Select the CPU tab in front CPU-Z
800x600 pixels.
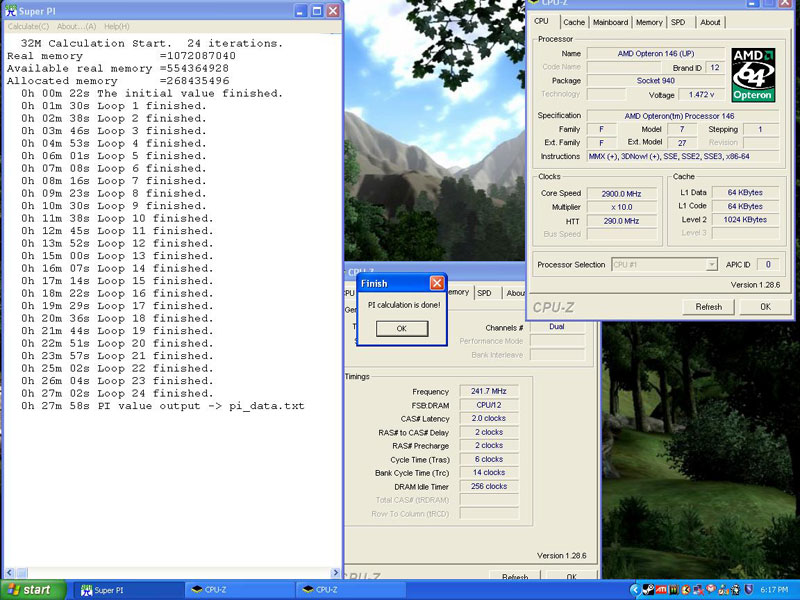(x=541, y=21)
